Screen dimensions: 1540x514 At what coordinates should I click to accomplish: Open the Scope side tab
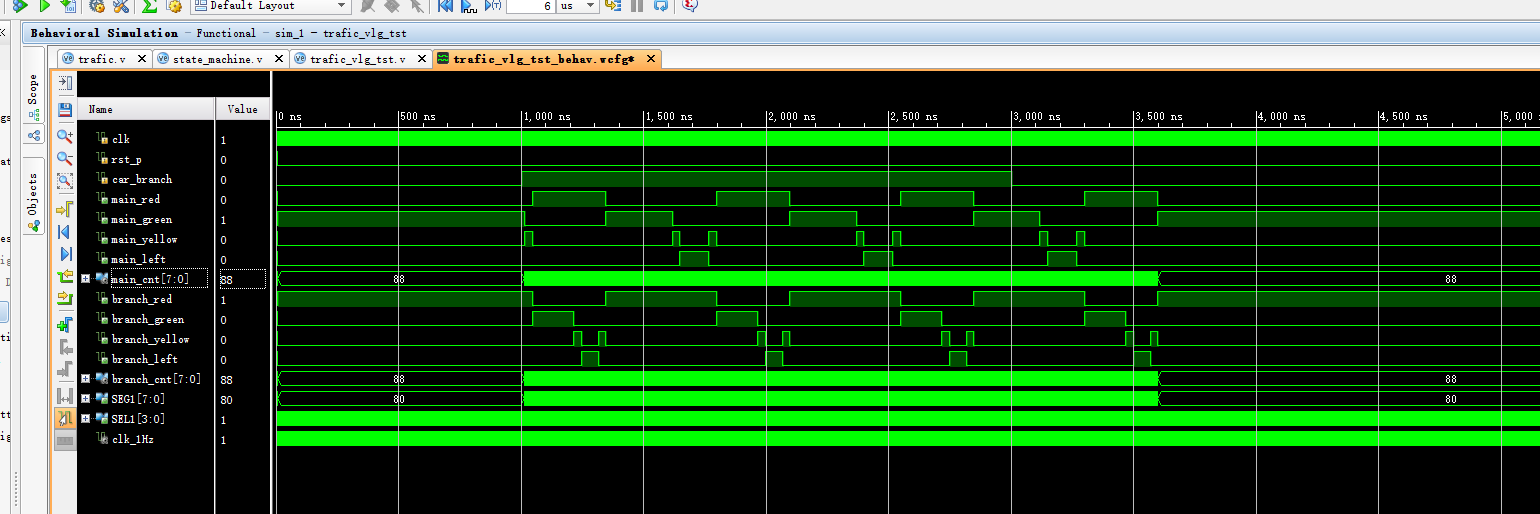33,97
